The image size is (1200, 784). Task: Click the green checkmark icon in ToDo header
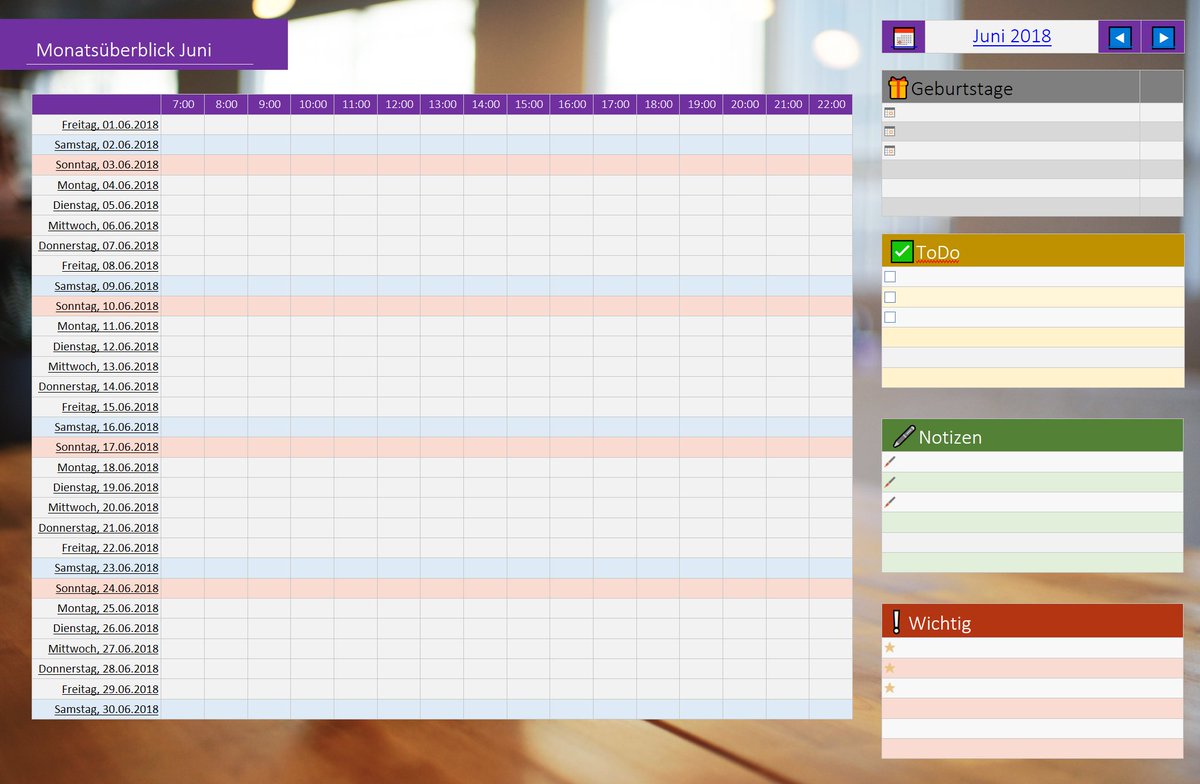point(901,252)
